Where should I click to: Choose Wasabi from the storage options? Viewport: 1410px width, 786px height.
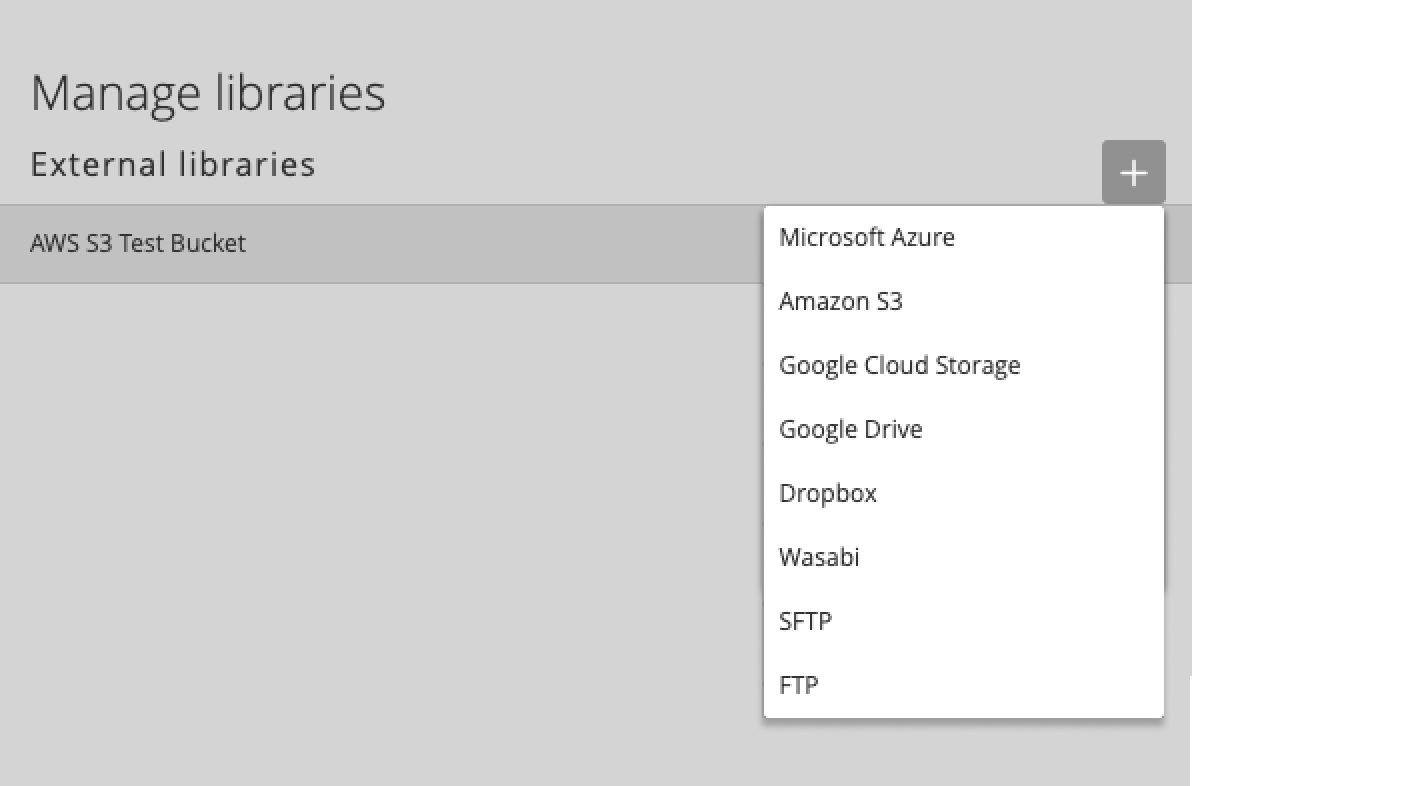(x=819, y=557)
